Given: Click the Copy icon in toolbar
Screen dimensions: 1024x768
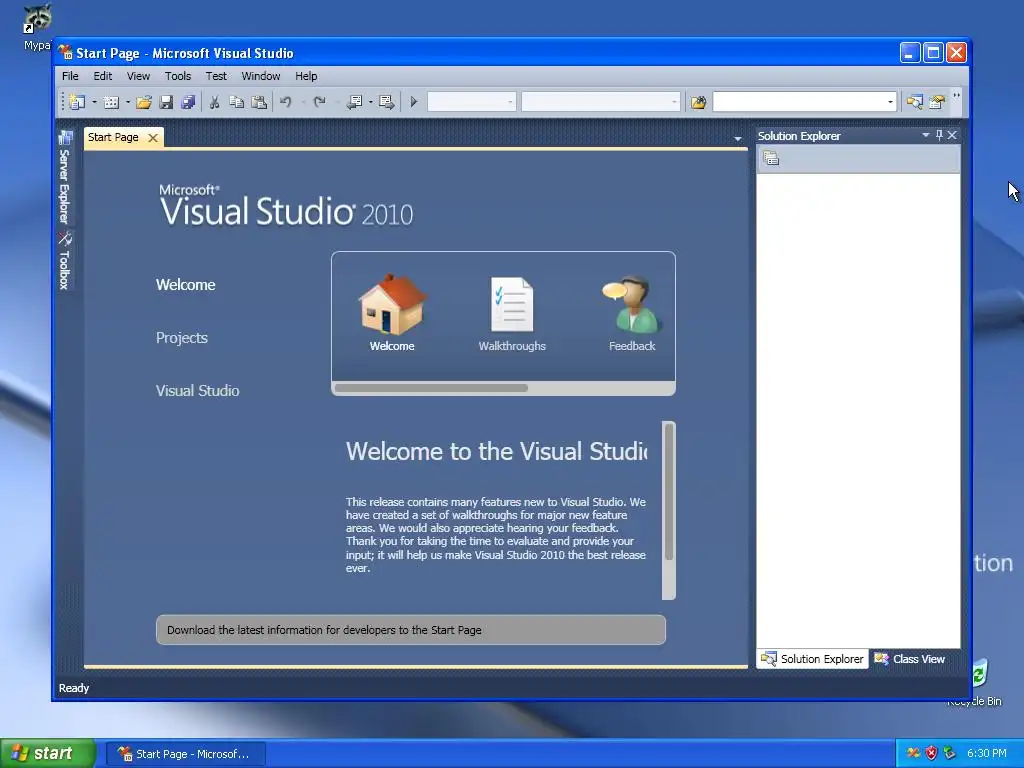Looking at the screenshot, I should tap(236, 103).
